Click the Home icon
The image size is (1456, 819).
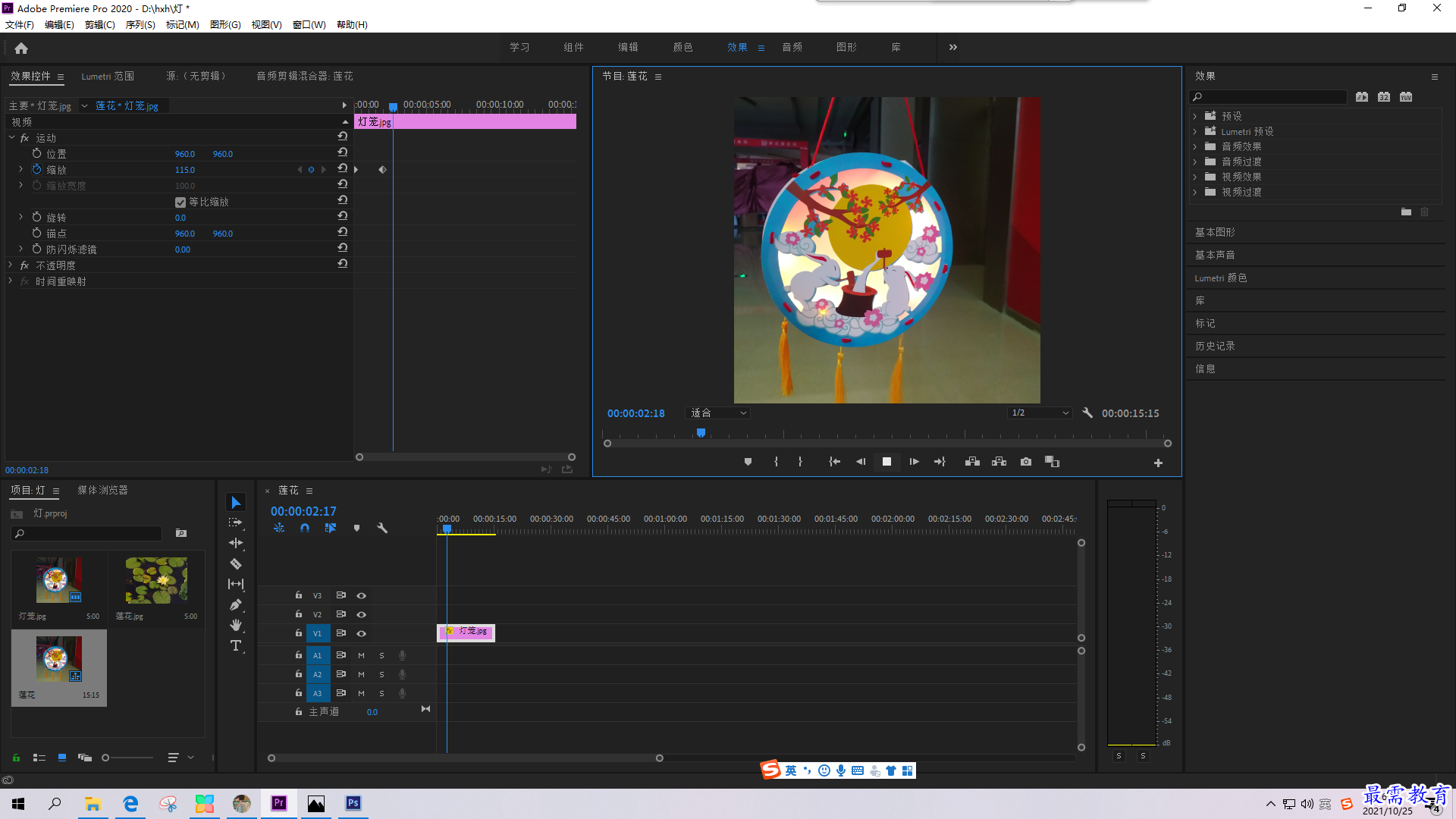pos(21,48)
